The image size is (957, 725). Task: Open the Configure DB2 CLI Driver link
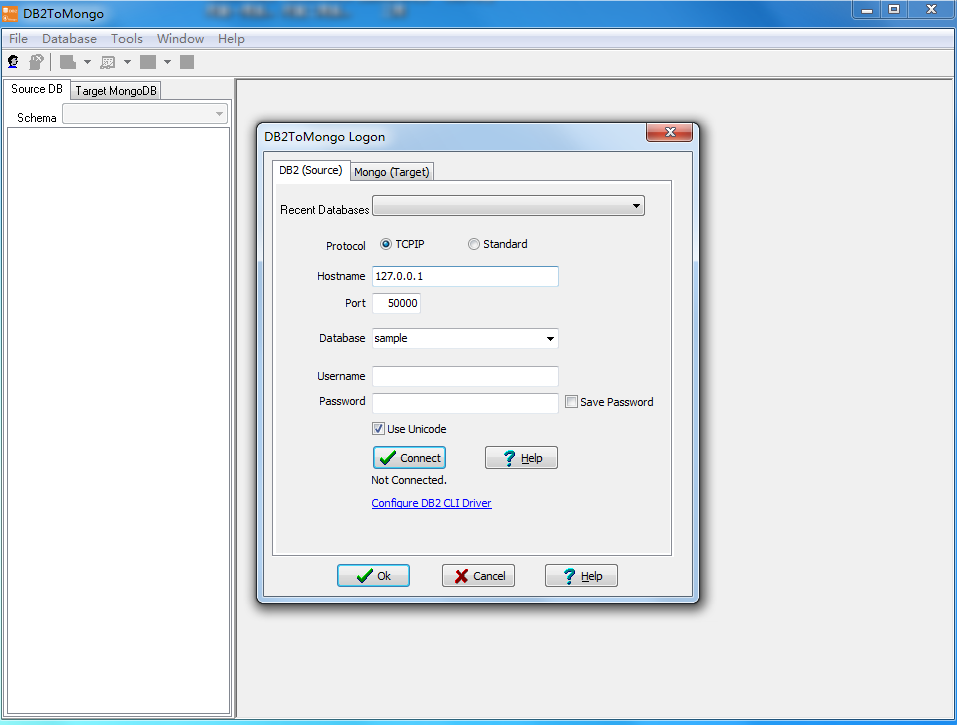click(432, 503)
